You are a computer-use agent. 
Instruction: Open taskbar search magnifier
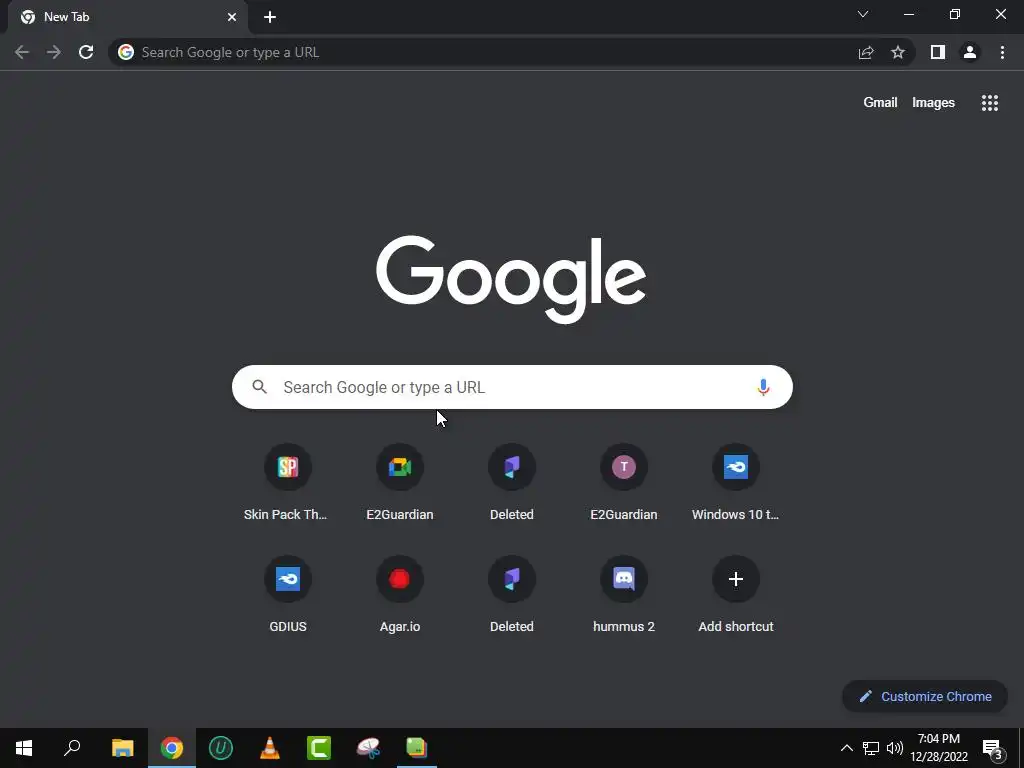tap(72, 748)
